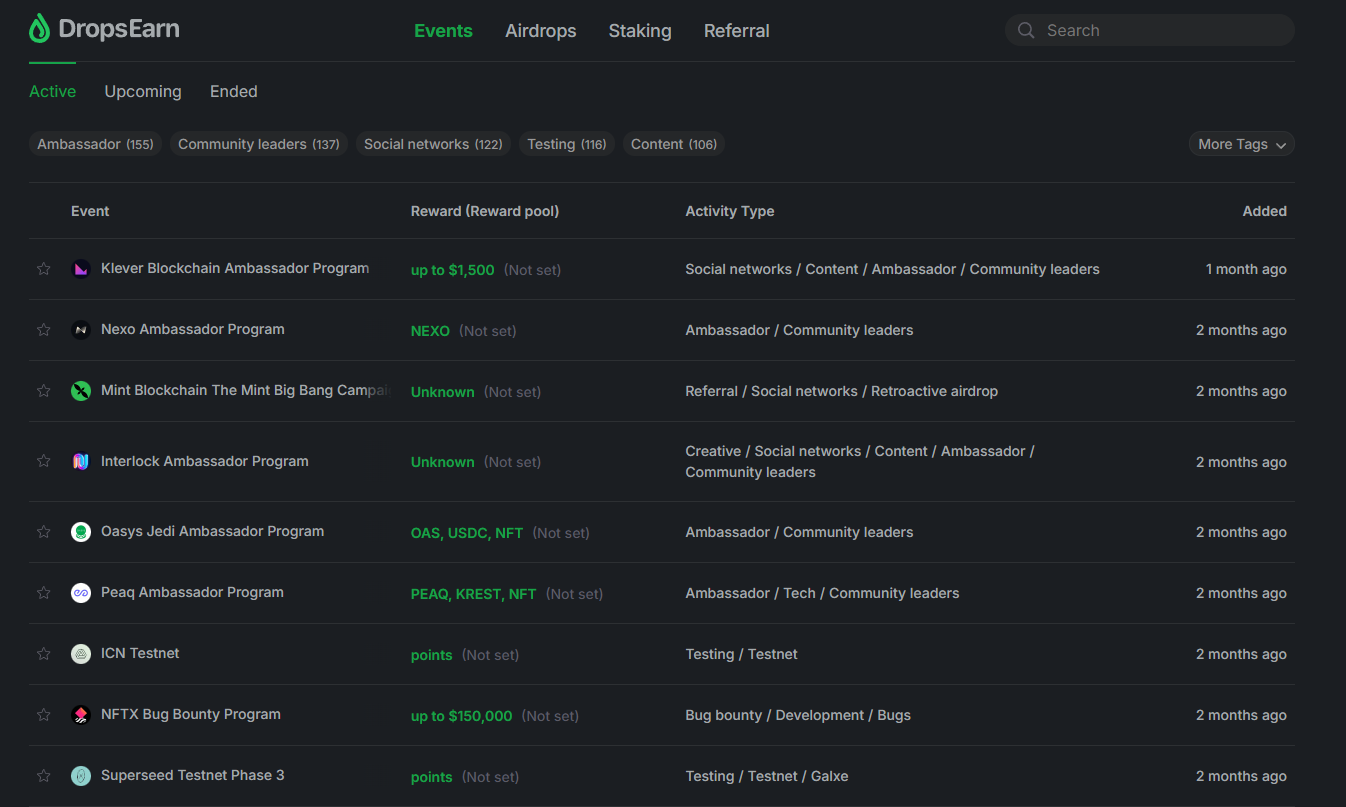Open Klever Blockchain Ambassador Program link

pyautogui.click(x=235, y=268)
